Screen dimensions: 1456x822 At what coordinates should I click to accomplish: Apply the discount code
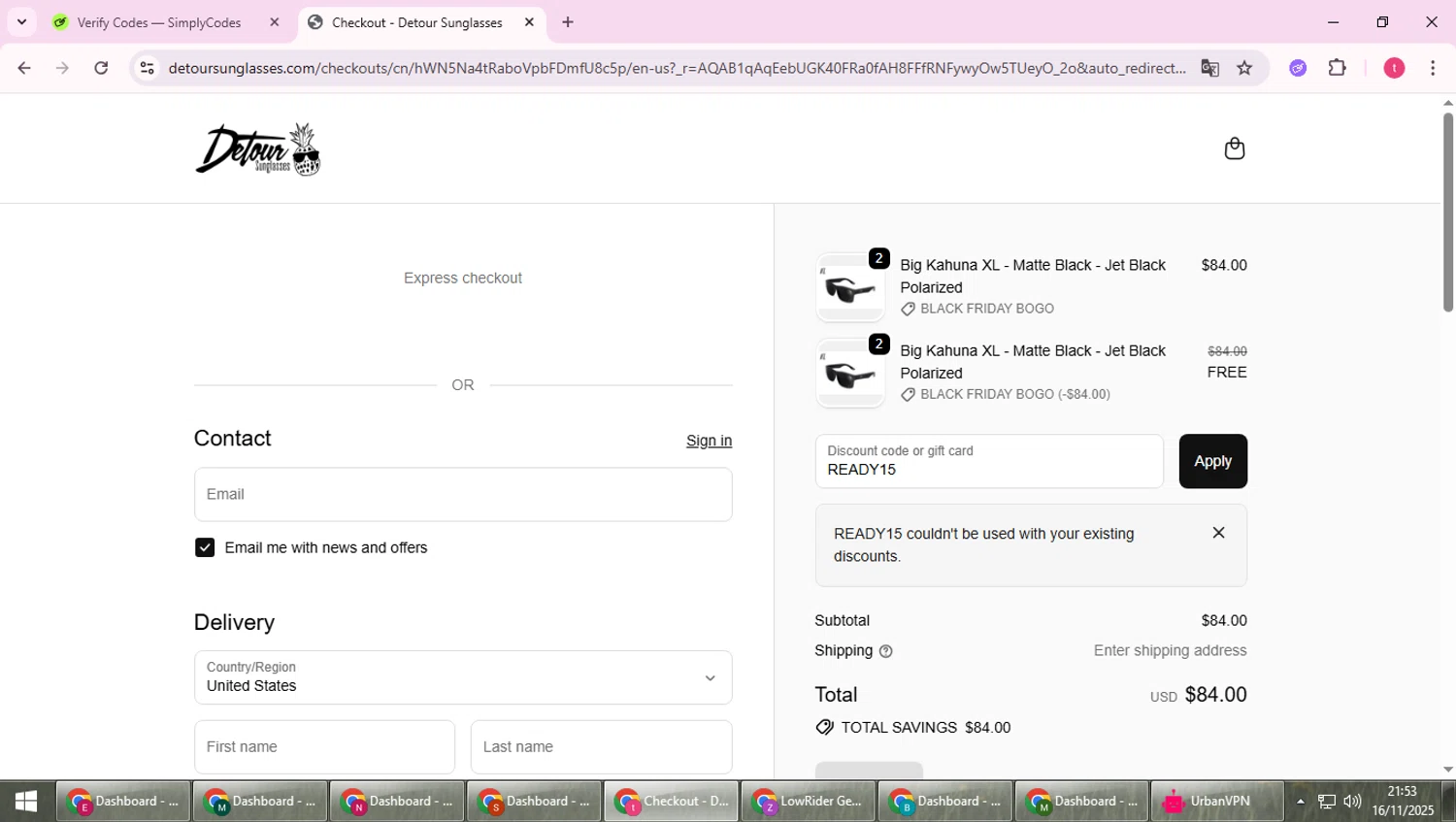1212,461
